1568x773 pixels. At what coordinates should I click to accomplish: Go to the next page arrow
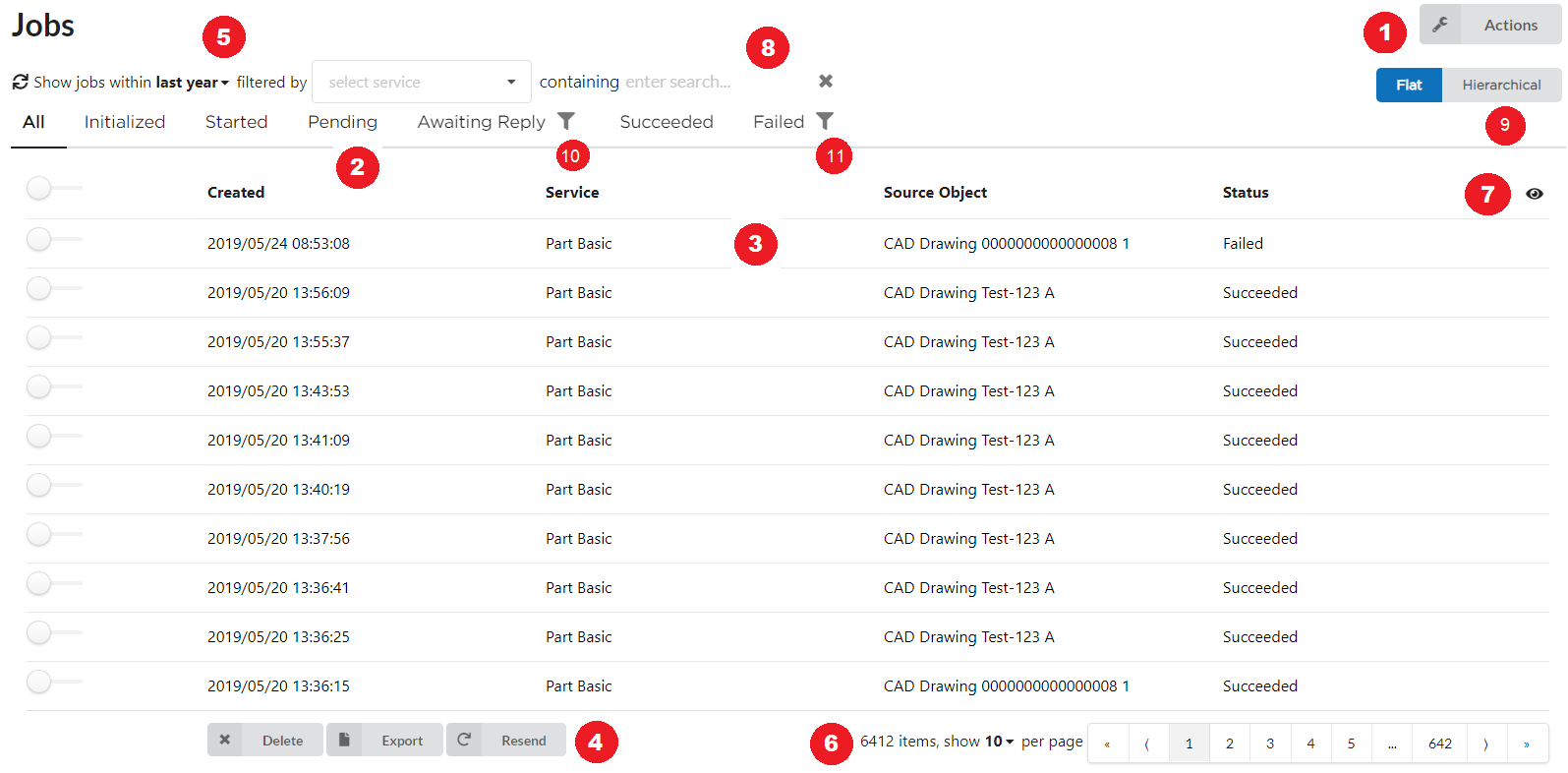(1485, 743)
